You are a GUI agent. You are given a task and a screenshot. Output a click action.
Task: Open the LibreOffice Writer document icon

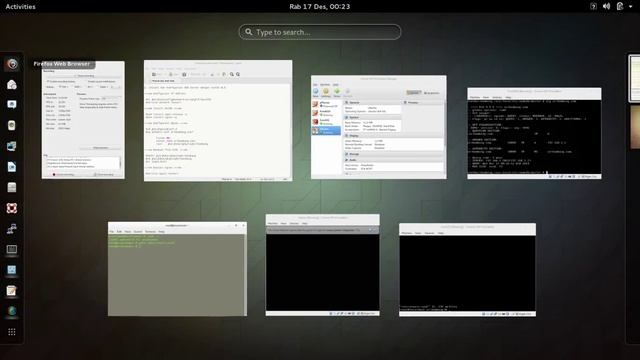pyautogui.click(x=12, y=167)
